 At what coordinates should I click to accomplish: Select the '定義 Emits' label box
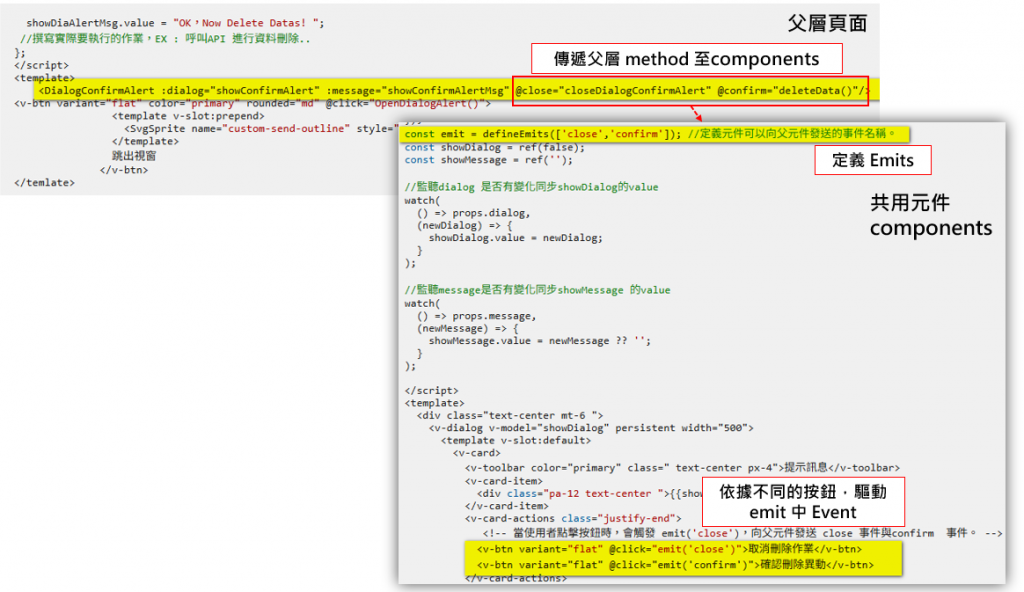point(872,160)
